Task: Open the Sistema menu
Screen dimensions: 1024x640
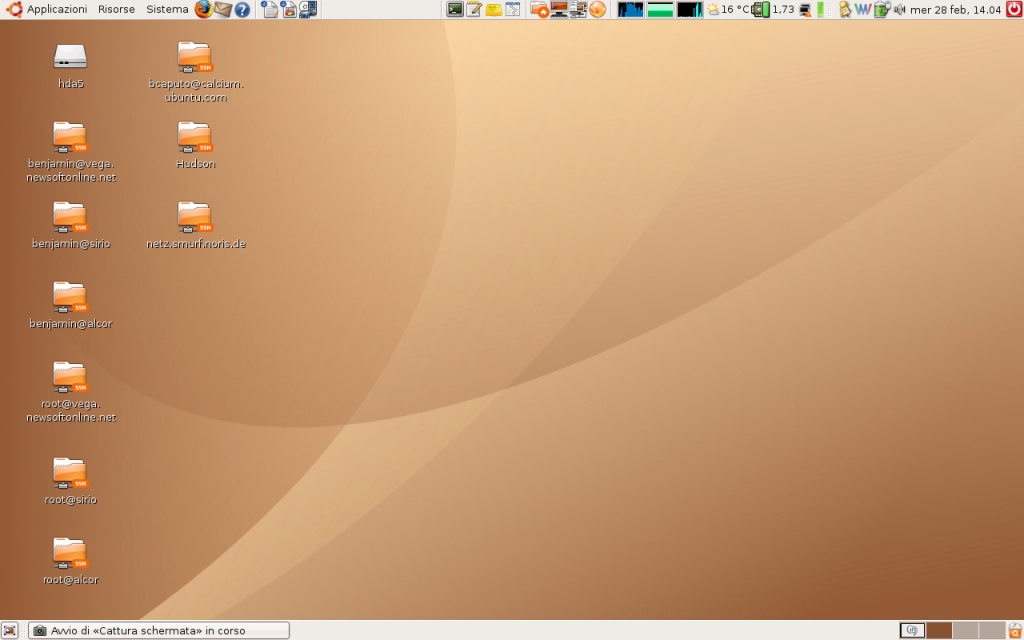Action: [167, 9]
